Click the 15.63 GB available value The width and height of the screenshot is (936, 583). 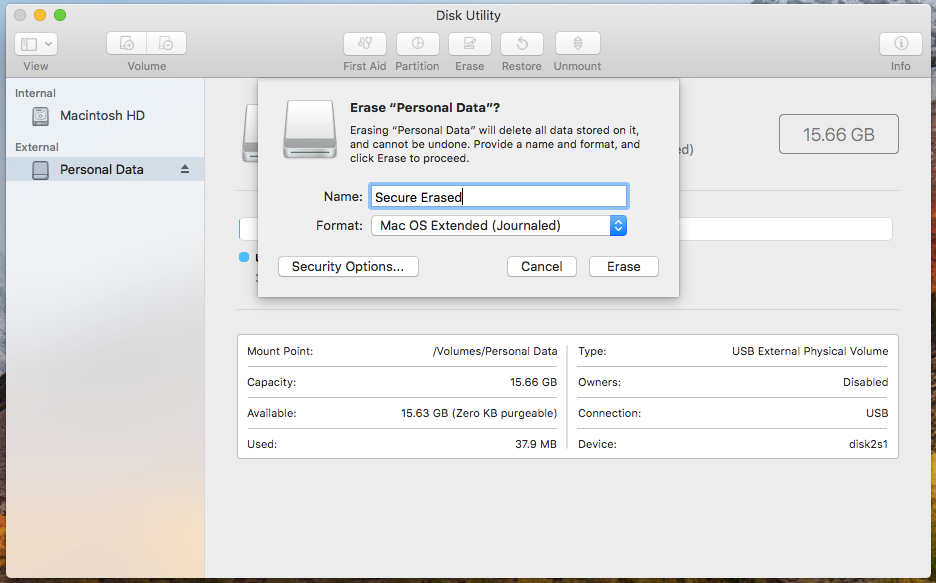pos(479,413)
